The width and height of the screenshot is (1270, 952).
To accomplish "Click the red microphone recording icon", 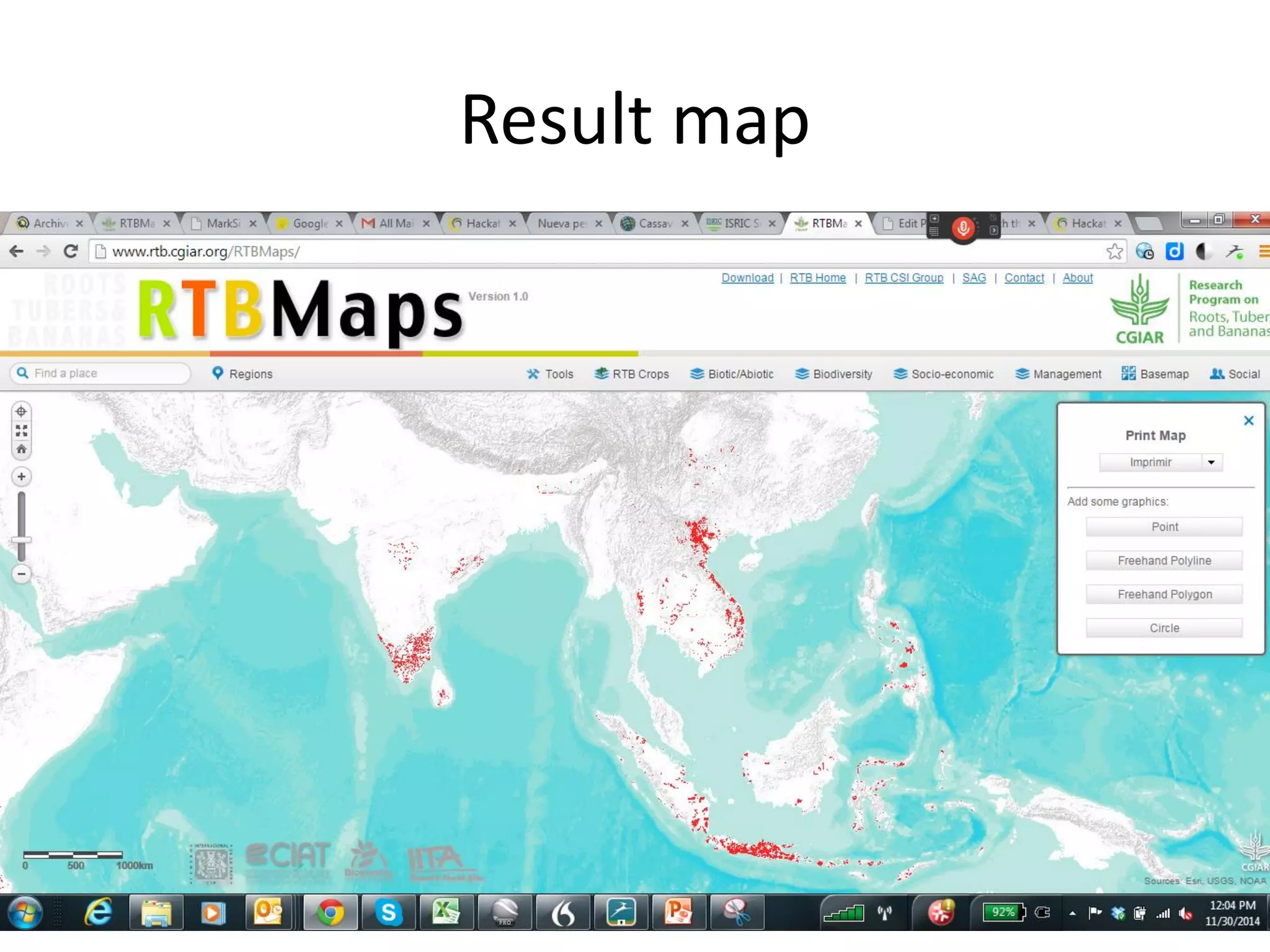I will (x=963, y=228).
